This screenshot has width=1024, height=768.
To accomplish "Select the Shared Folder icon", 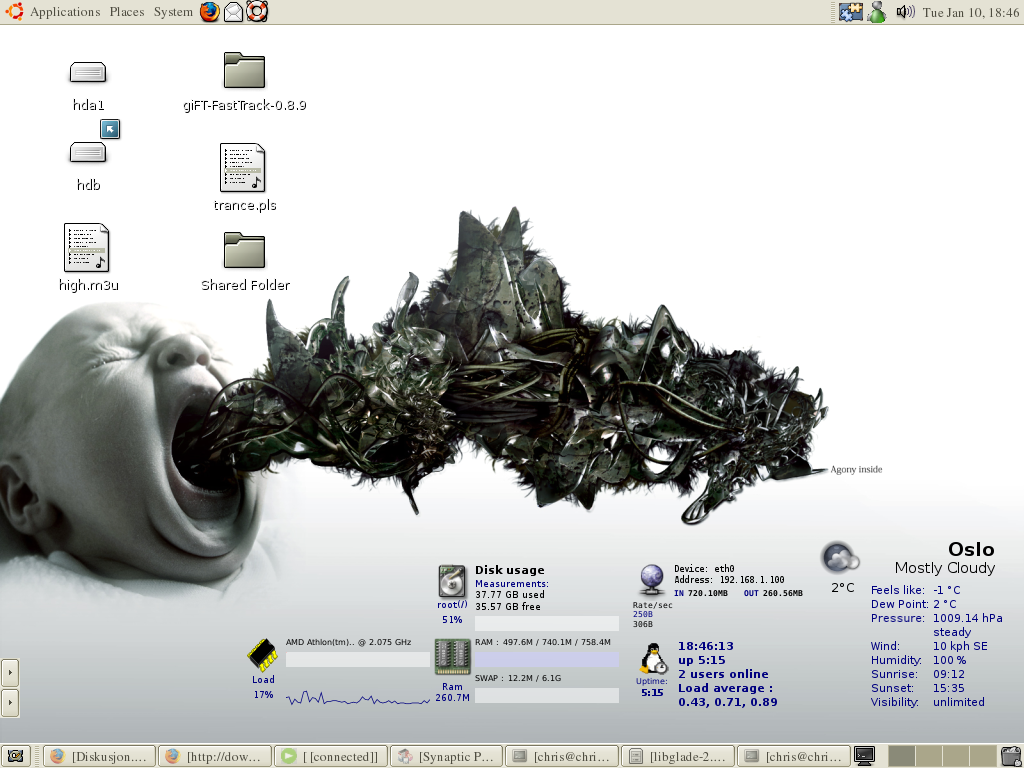I will pos(244,251).
